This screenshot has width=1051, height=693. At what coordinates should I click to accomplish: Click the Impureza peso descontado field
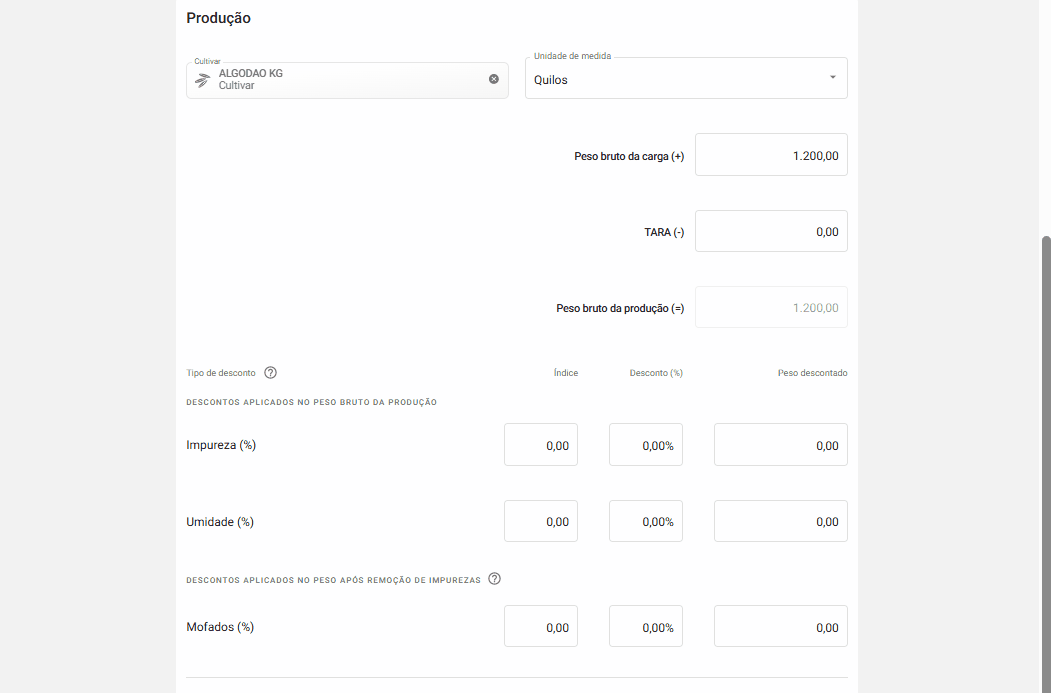(780, 445)
